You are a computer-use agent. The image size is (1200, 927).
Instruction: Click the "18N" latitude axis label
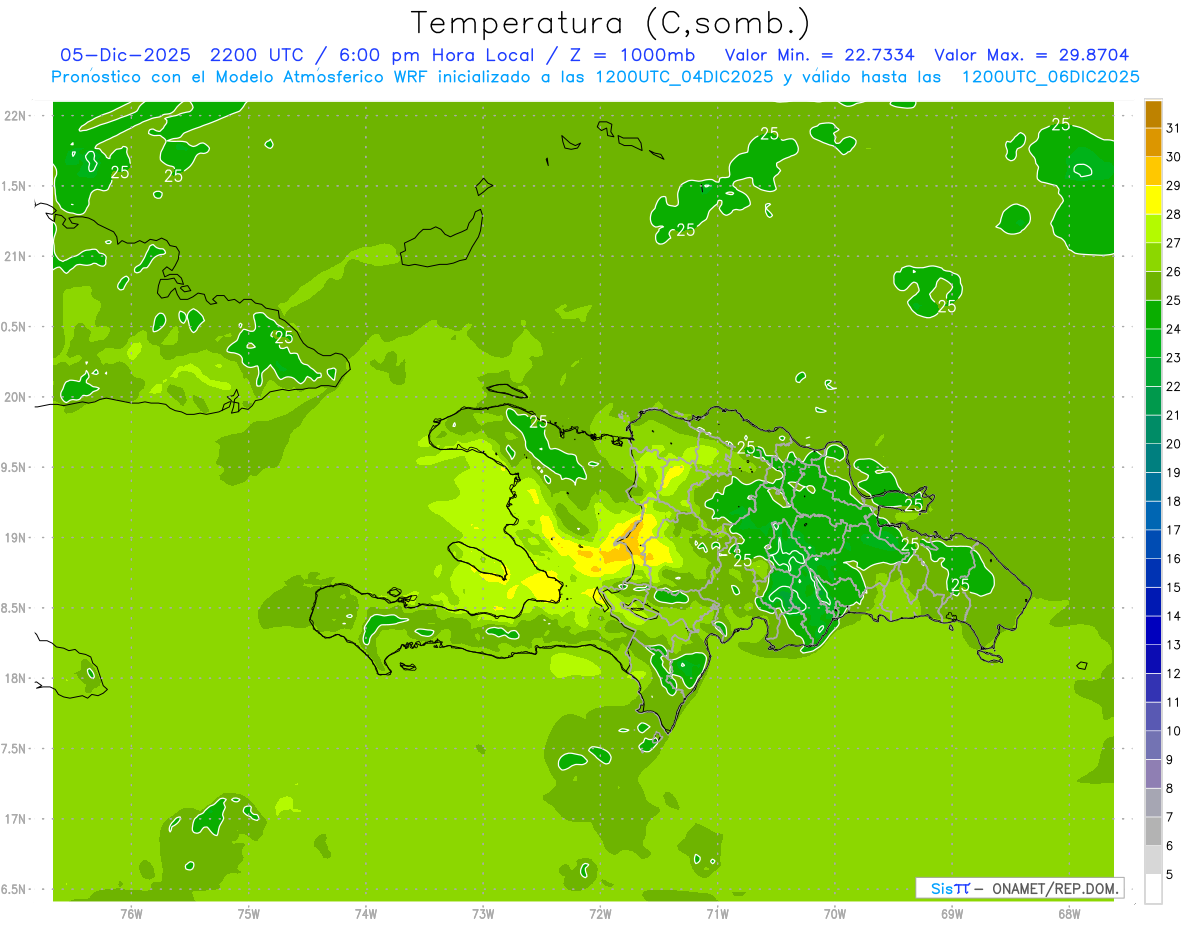pyautogui.click(x=17, y=679)
